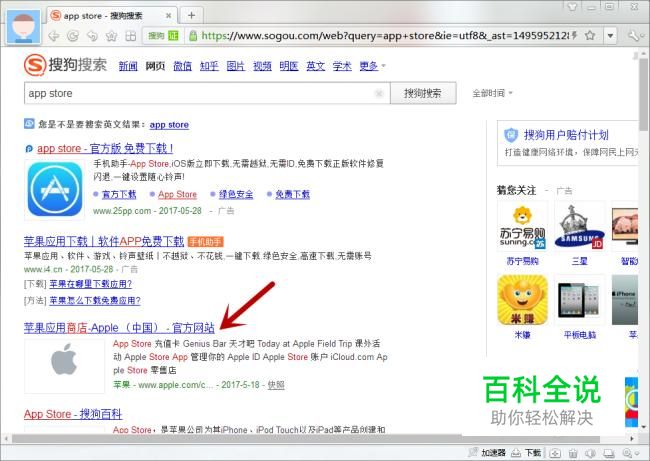The height and width of the screenshot is (461, 650).
Task: Open 下载 downloads in status bar
Action: tap(526, 453)
